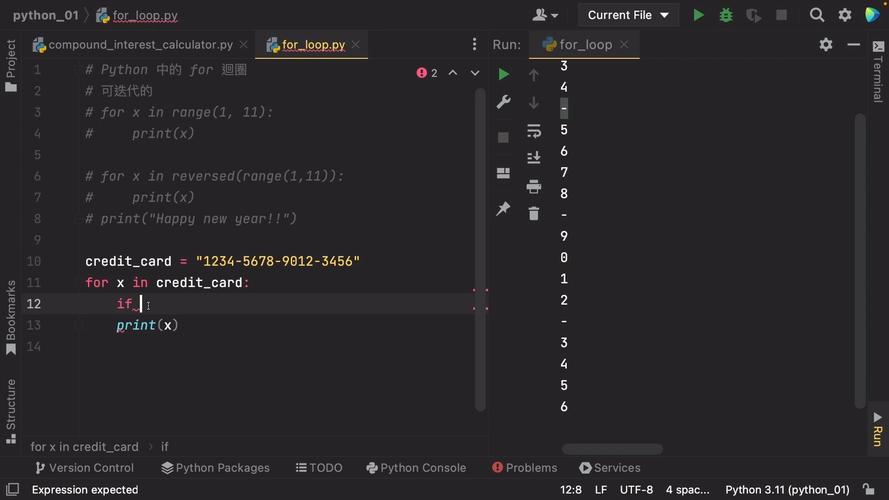Open the Python Console panel

tap(416, 468)
